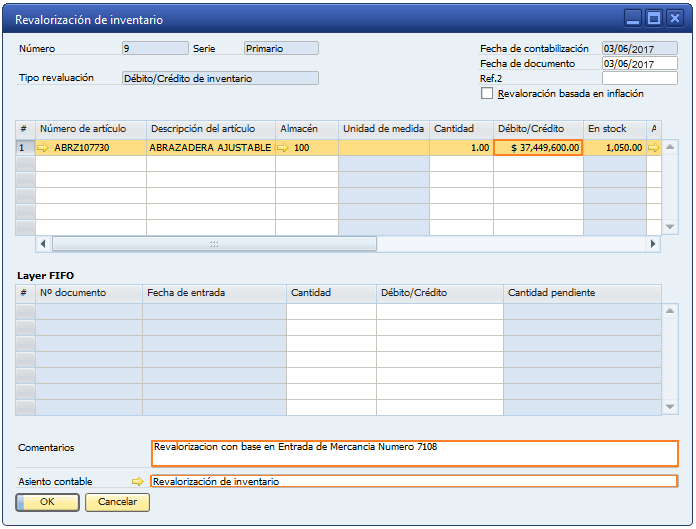Click link arrow next to item ABRZ107730
696x529 pixels.
click(43, 148)
